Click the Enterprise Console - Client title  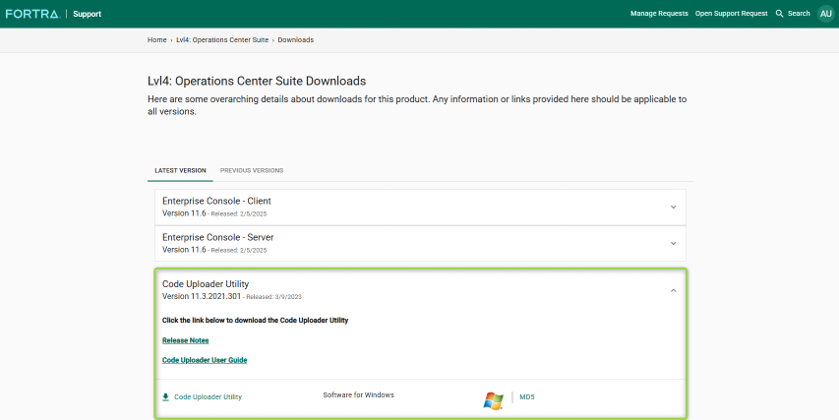(217, 201)
